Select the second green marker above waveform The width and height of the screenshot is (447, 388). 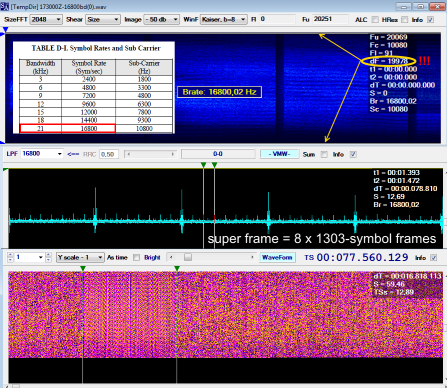click(x=214, y=165)
